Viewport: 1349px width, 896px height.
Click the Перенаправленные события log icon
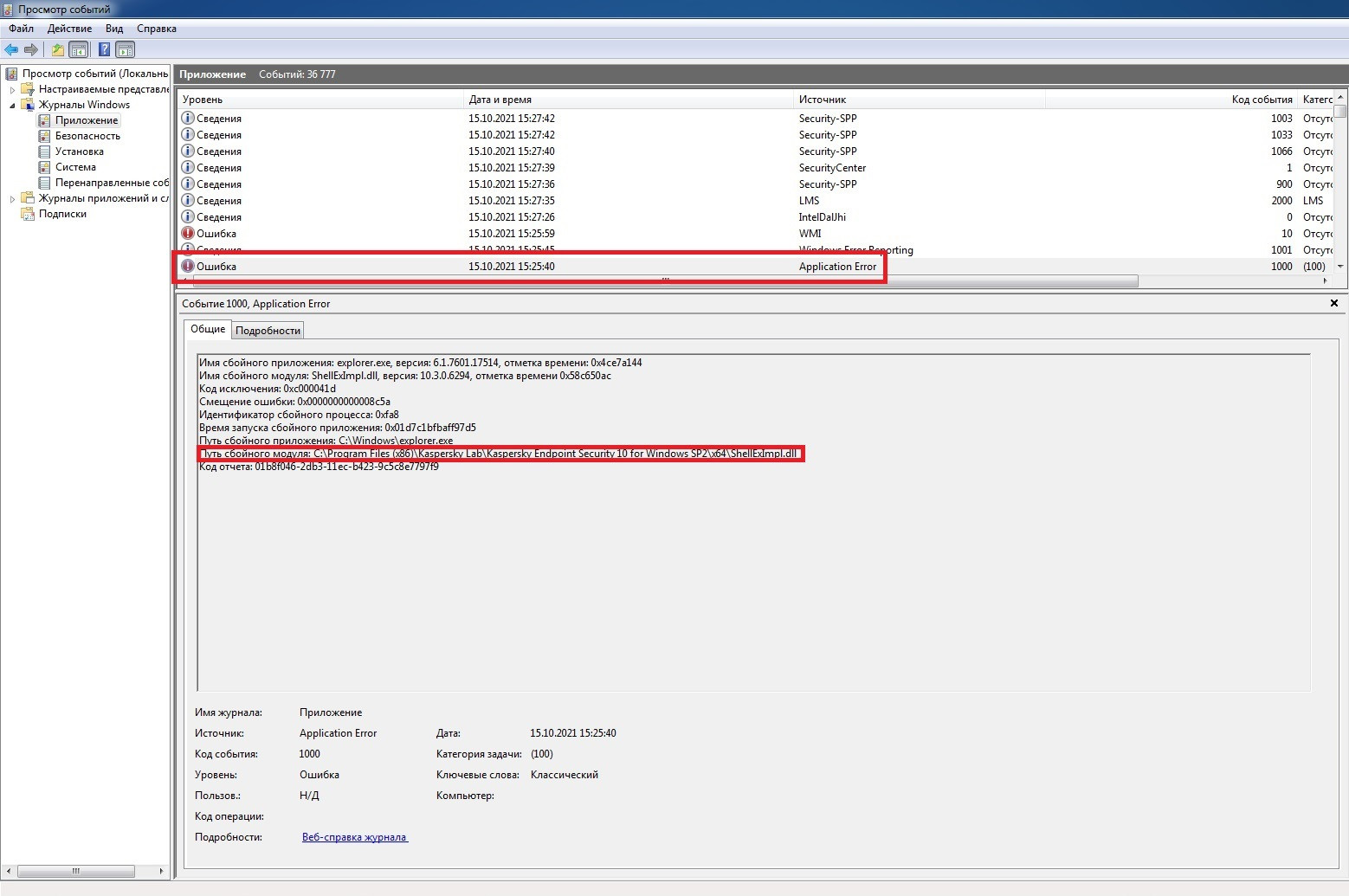click(44, 183)
